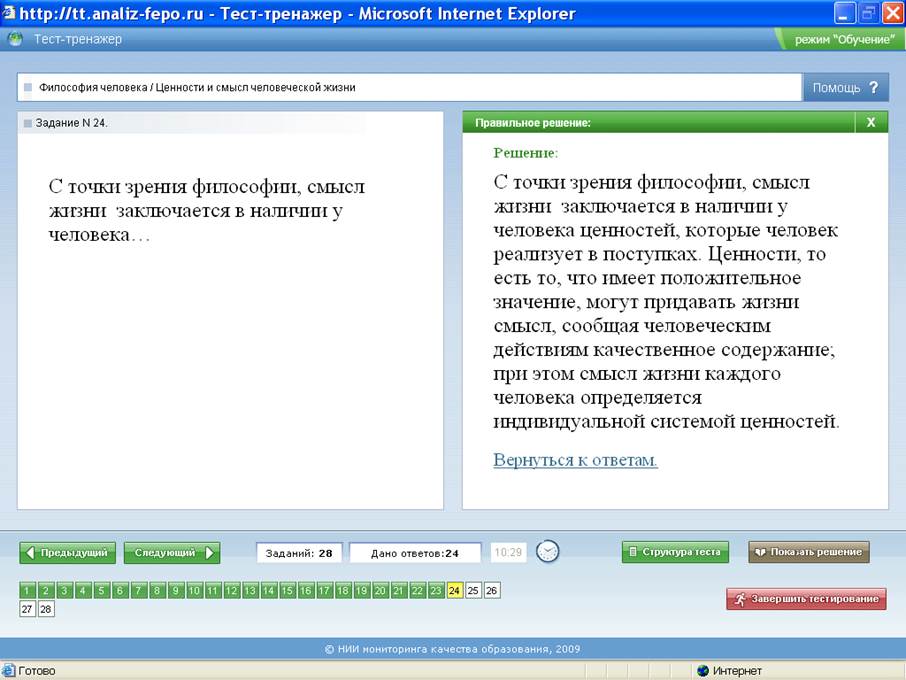Image resolution: width=906 pixels, height=680 pixels.
Task: Jump to question 15
Action: pyautogui.click(x=287, y=590)
